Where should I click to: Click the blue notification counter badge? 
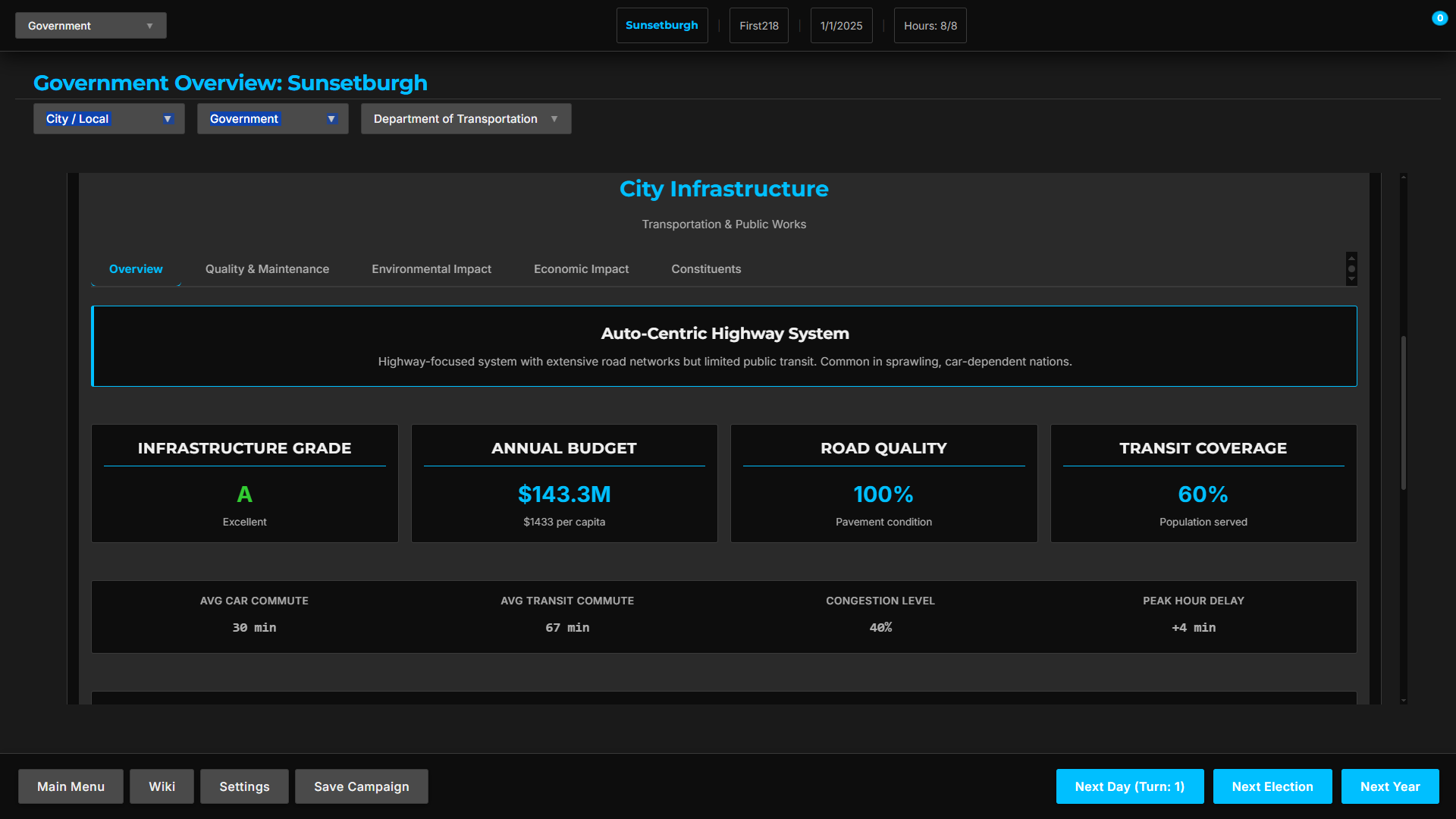click(1439, 18)
